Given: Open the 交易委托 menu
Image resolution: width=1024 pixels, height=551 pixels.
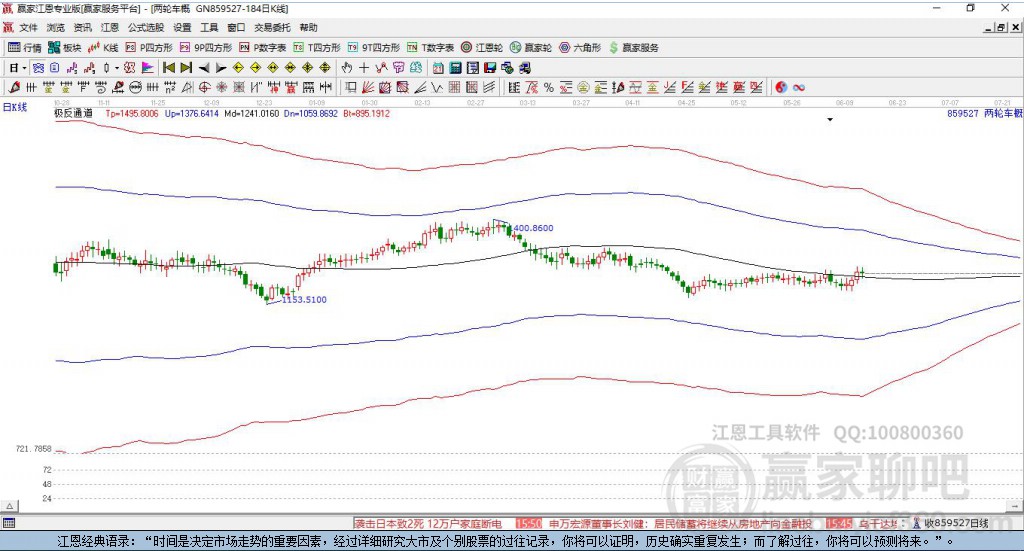Looking at the screenshot, I should [272, 27].
